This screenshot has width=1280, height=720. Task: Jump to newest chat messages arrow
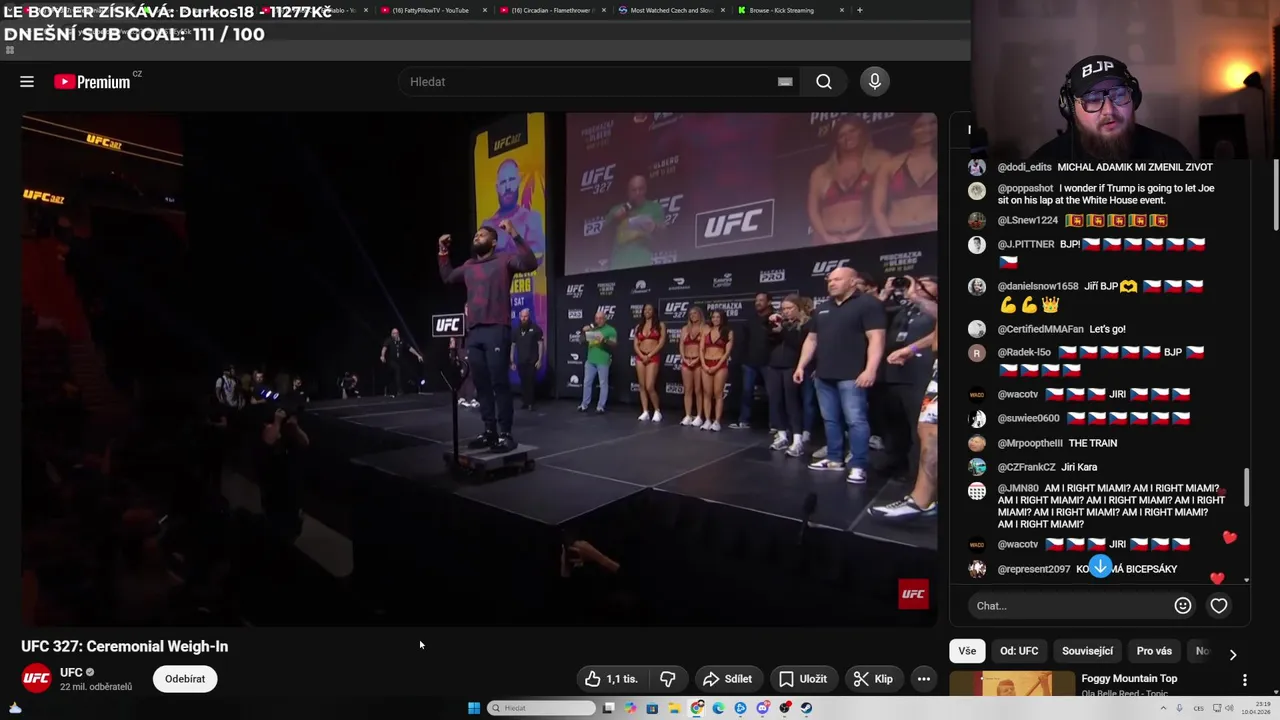[1100, 567]
